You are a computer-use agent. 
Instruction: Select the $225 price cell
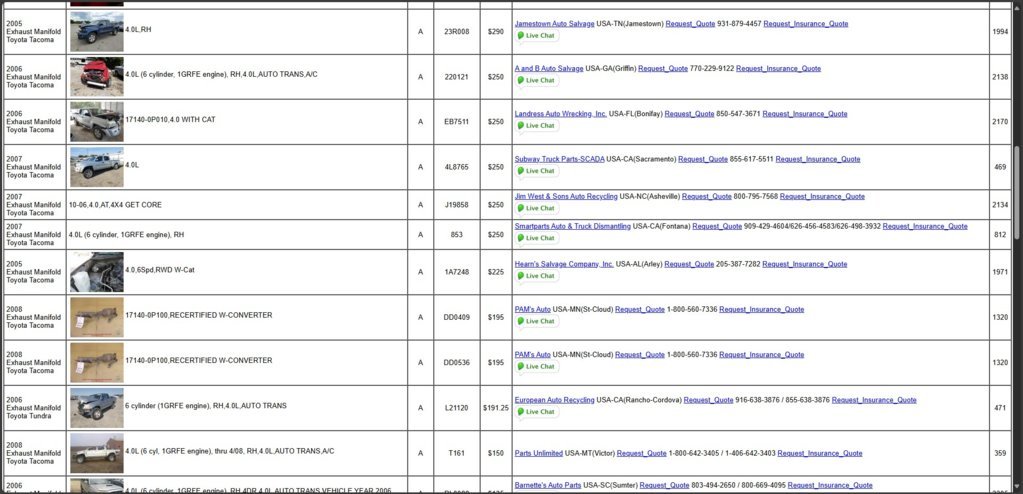496,272
